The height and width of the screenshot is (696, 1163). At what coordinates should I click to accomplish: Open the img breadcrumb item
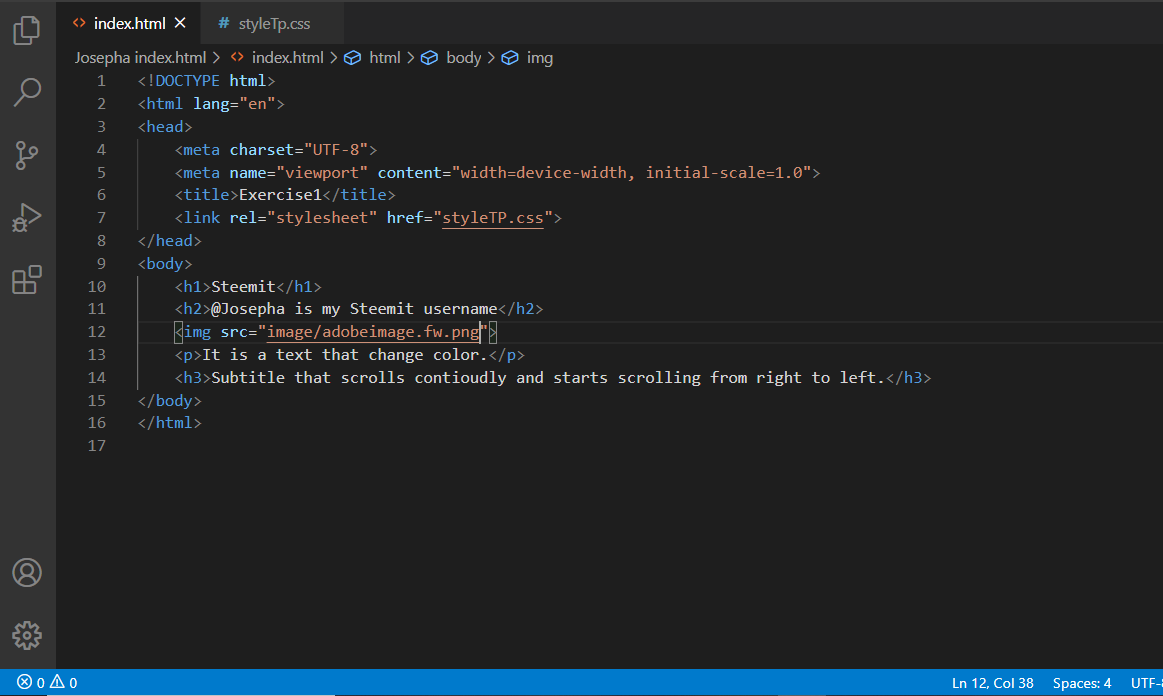tap(539, 58)
